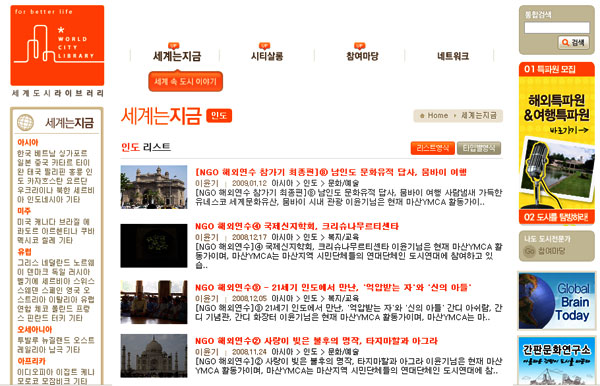Select the 아프리카 region heading
The height and width of the screenshot is (386, 600).
(31, 361)
